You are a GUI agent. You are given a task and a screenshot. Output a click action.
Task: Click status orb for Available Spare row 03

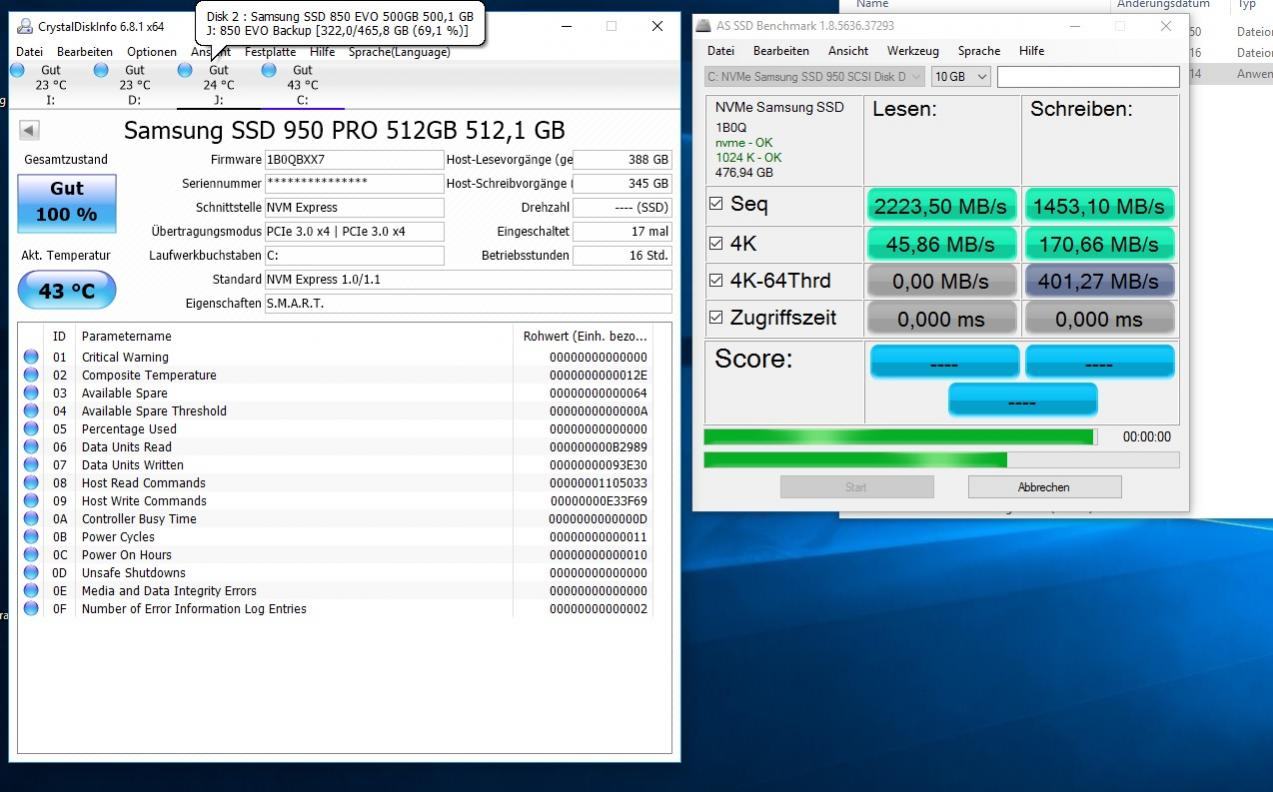(31, 393)
